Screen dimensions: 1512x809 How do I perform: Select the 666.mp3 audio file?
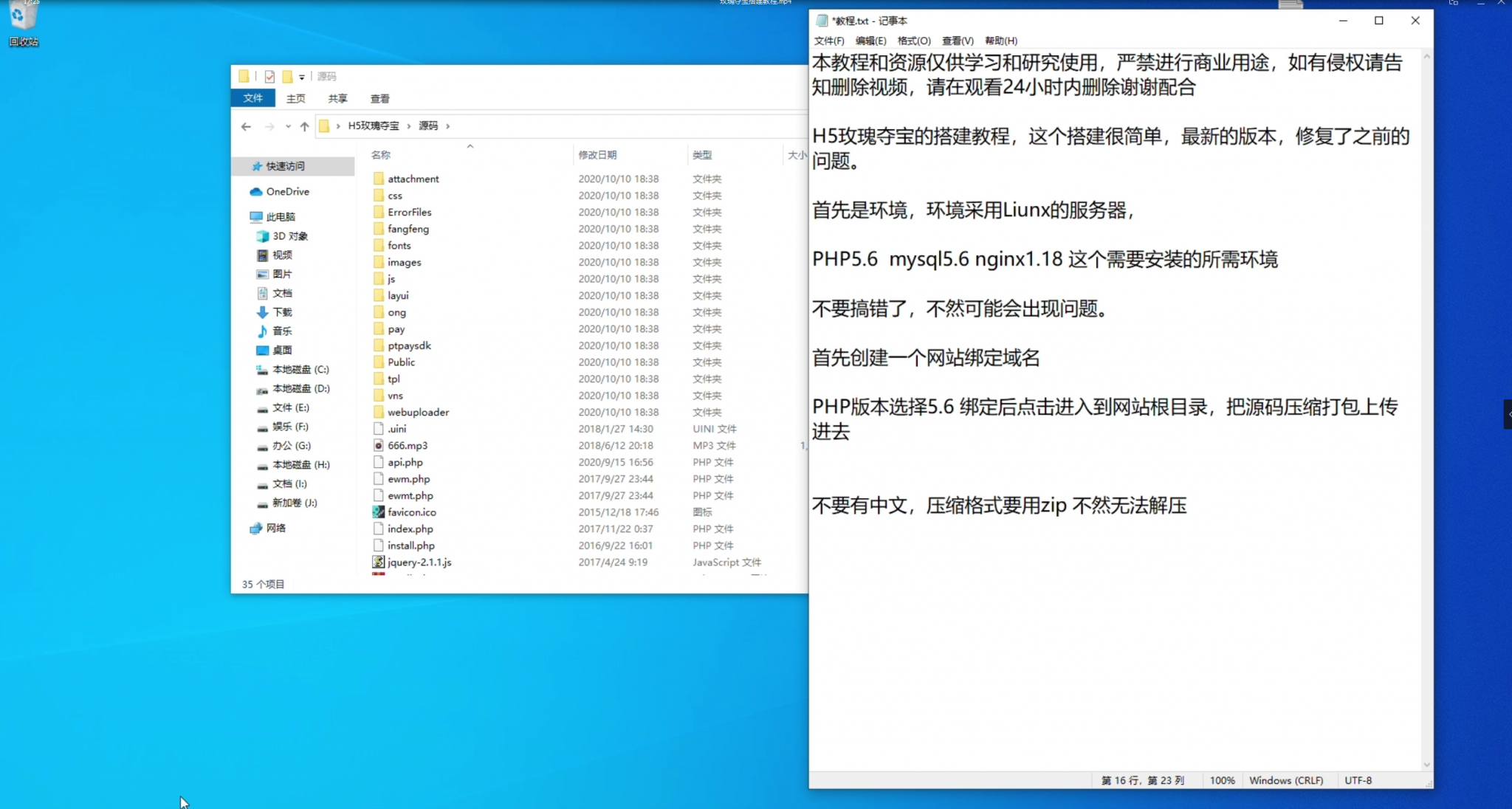407,445
